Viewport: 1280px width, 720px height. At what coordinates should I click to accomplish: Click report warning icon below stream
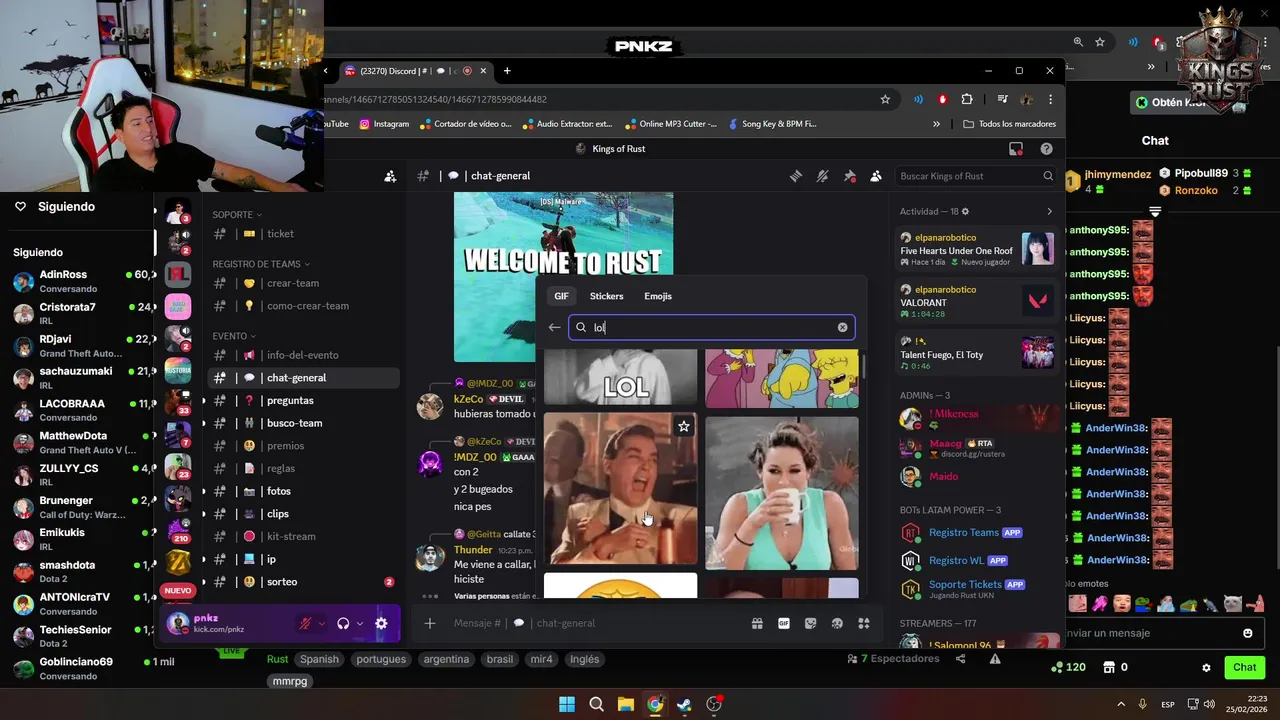995,659
